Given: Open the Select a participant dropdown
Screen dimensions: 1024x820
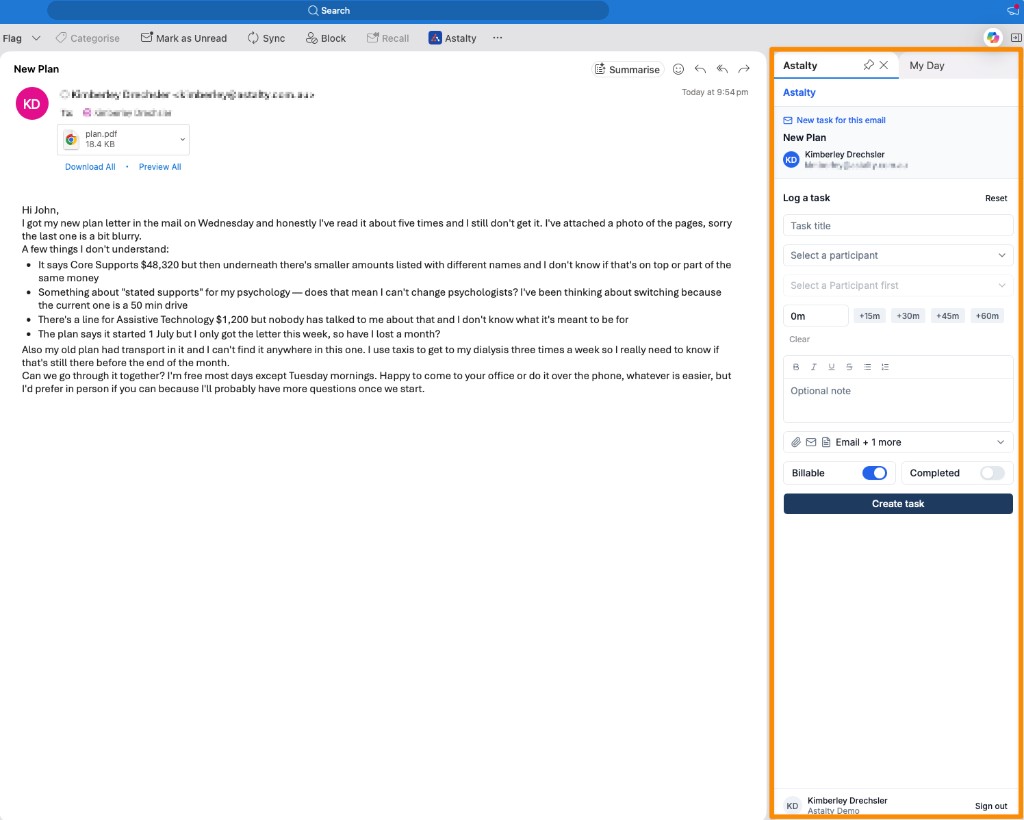Looking at the screenshot, I should point(898,255).
